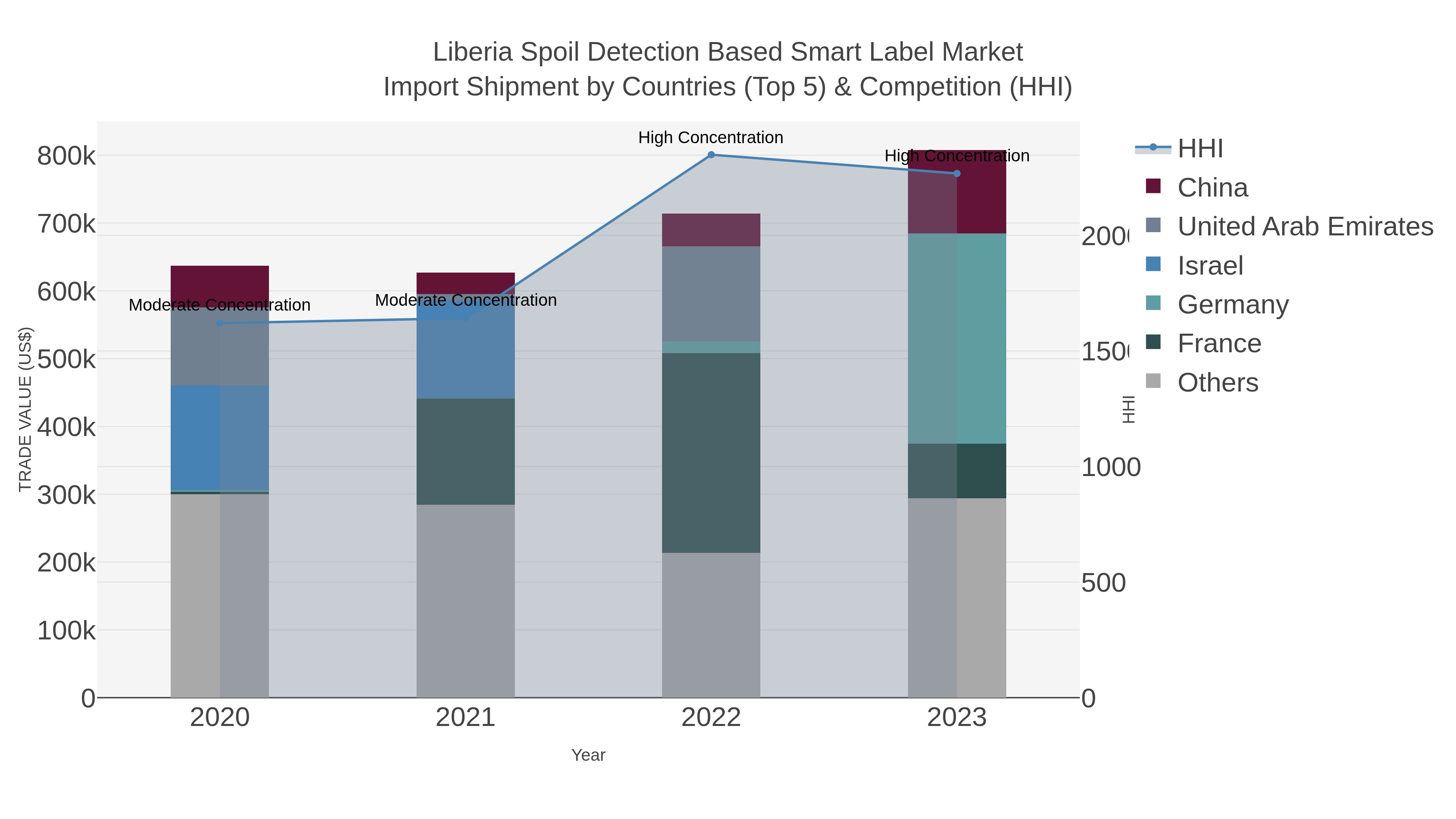Click the United Arab Emirates slate legend swatch
Screen dimensions: 1456x819
[1153, 225]
